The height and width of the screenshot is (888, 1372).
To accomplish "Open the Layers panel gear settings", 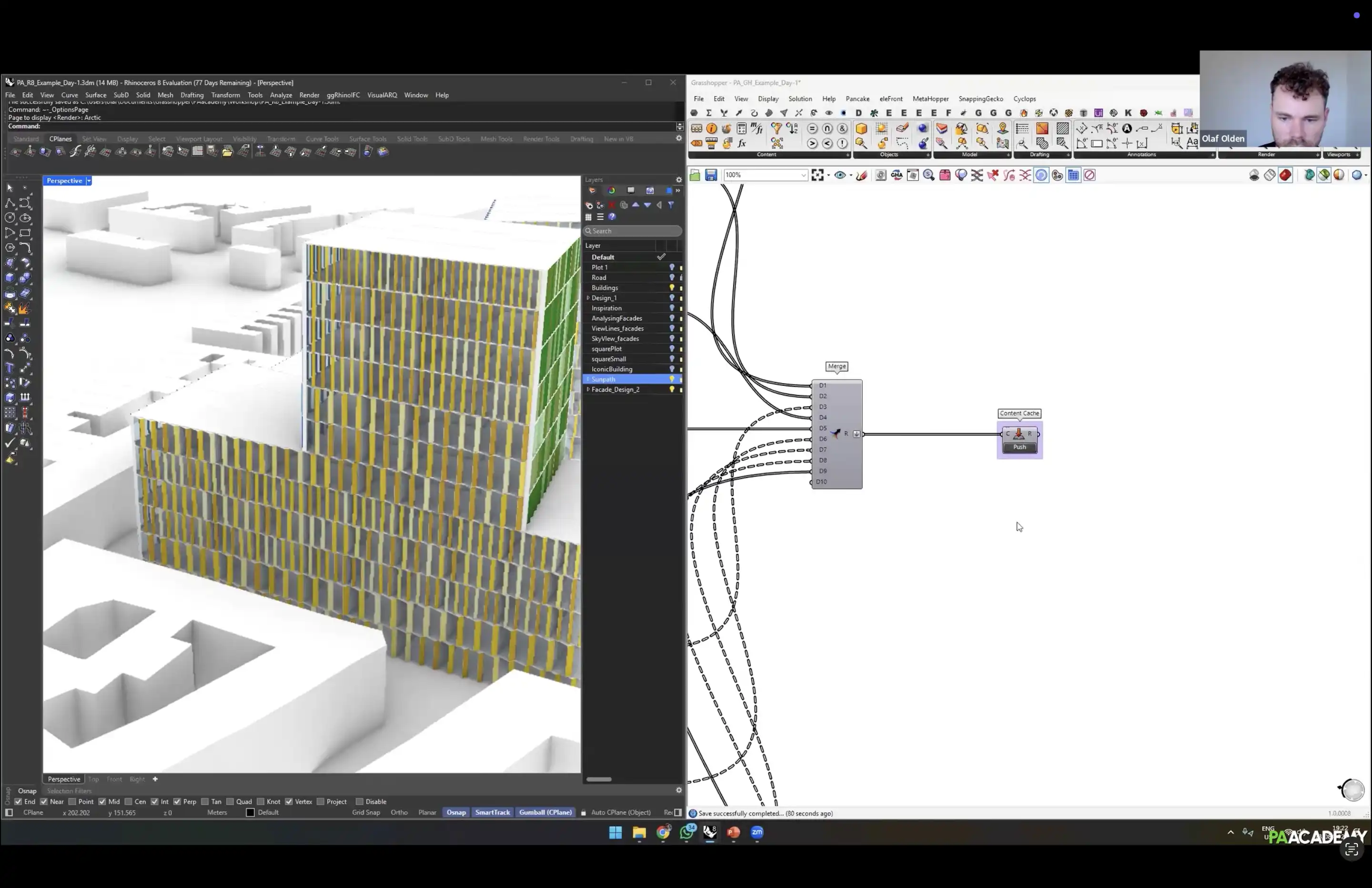I will tap(679, 180).
